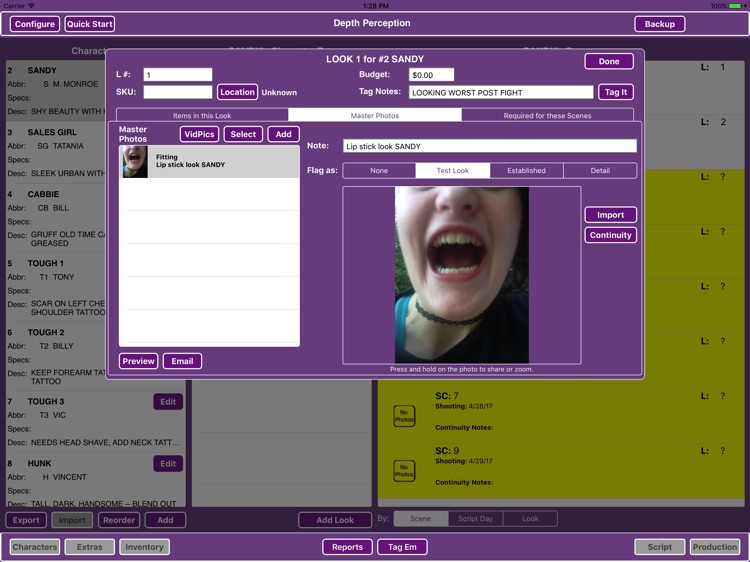Sort scenes by Script Day
The width and height of the screenshot is (750, 562).
pos(475,518)
